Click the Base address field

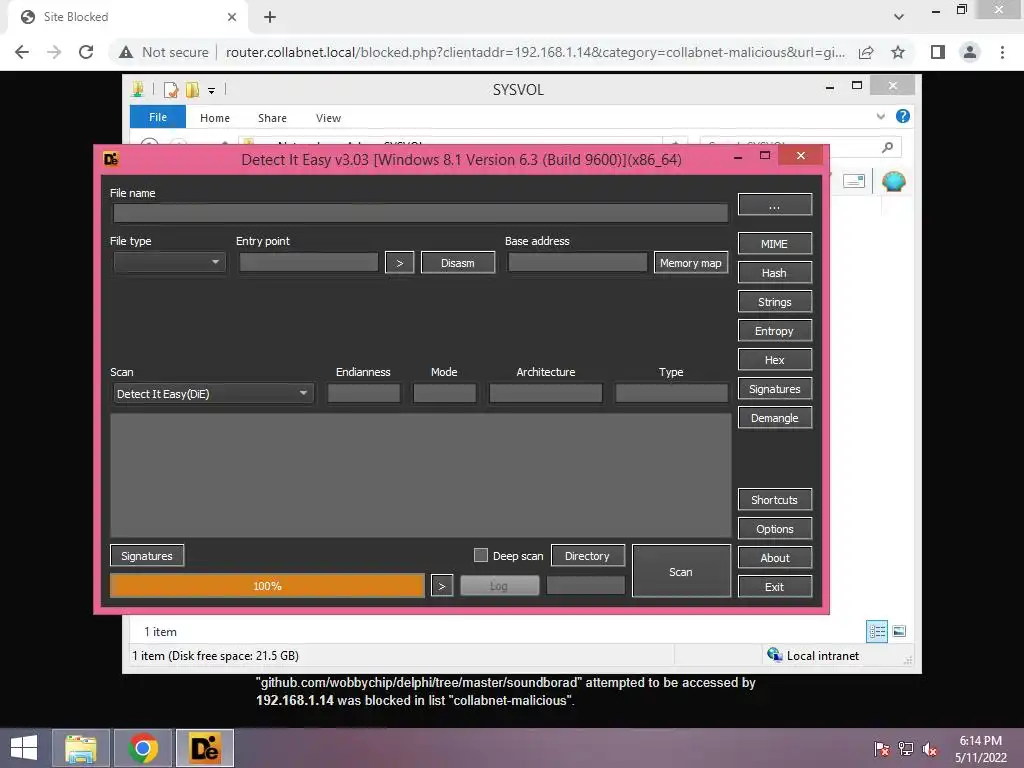(x=578, y=262)
